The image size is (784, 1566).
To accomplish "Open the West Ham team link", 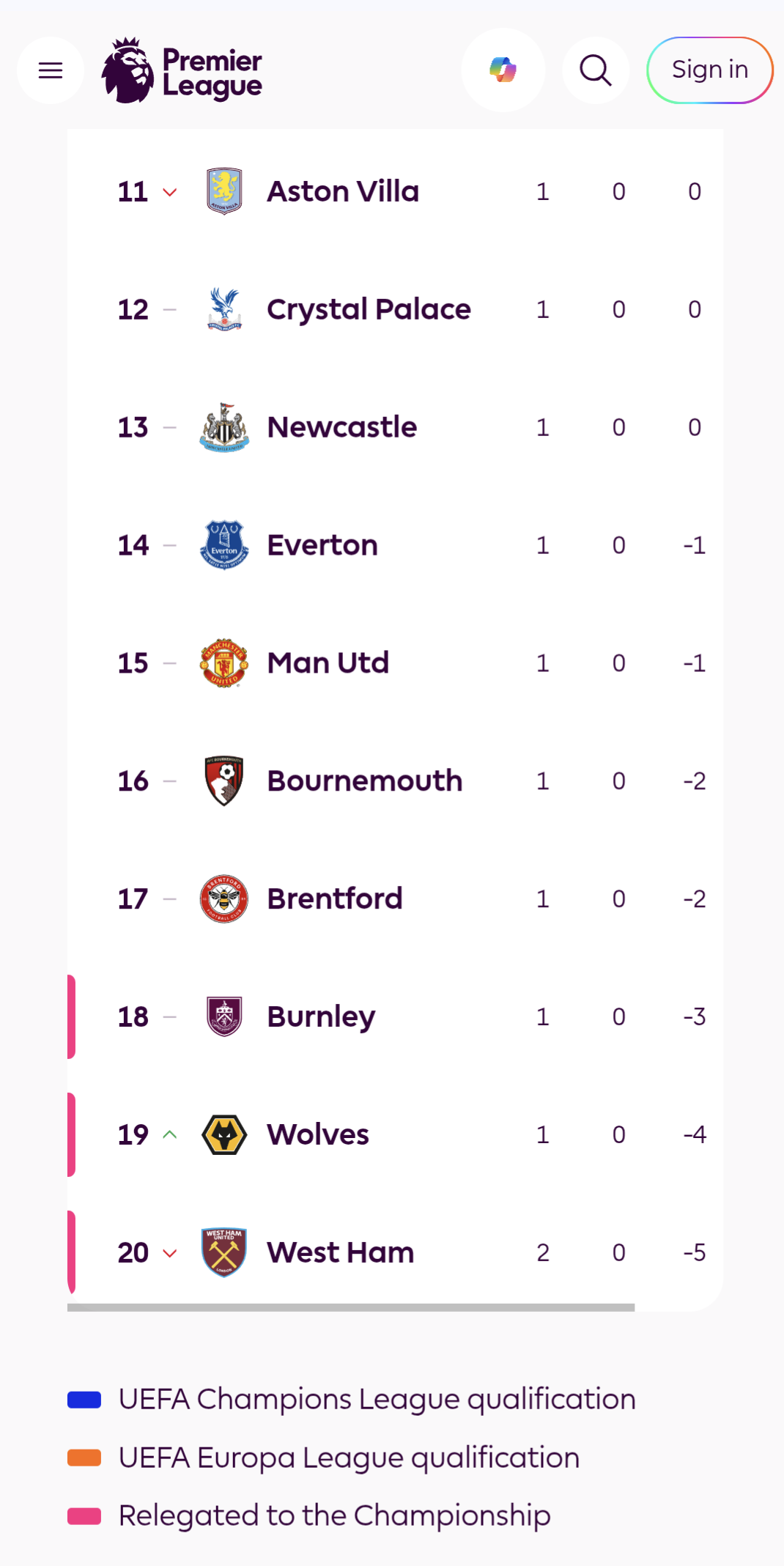I will click(341, 1252).
